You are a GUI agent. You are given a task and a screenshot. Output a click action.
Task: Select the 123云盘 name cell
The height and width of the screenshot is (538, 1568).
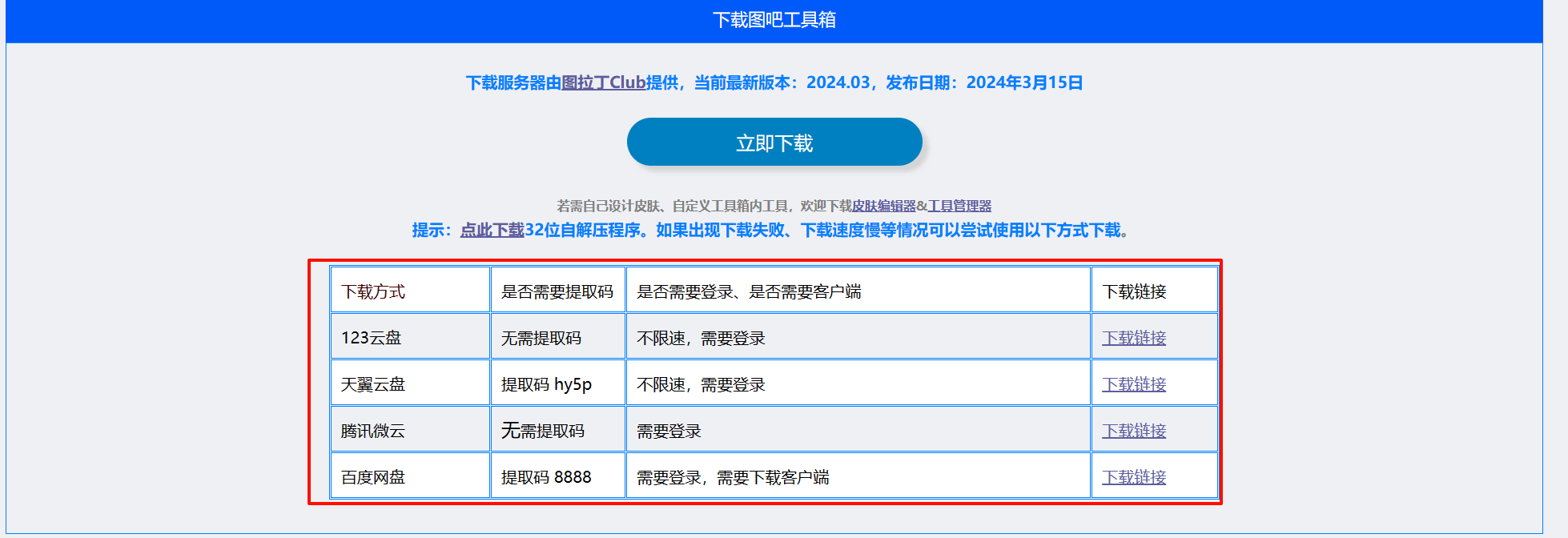[x=371, y=338]
